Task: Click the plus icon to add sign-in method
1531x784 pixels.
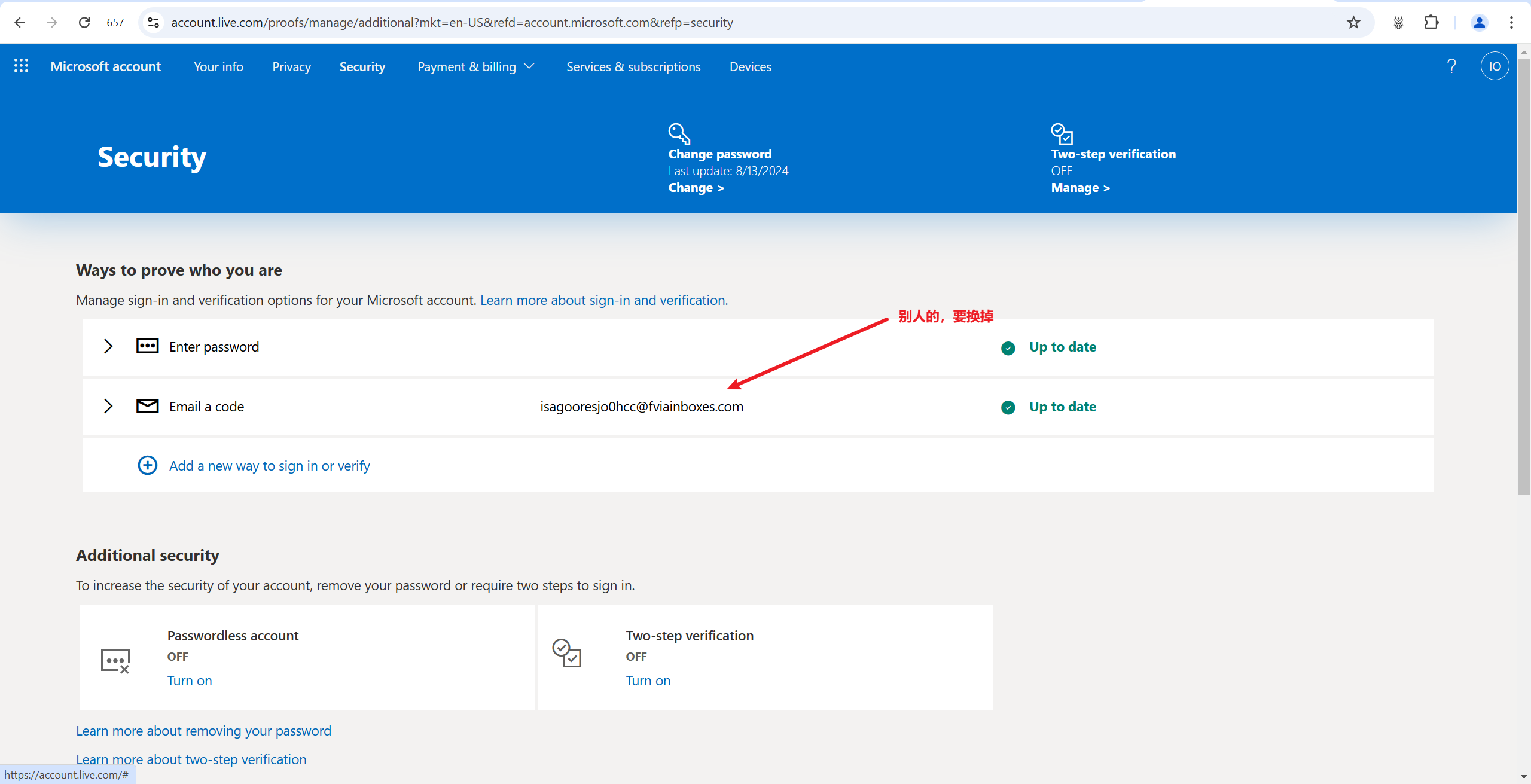Action: tap(147, 465)
